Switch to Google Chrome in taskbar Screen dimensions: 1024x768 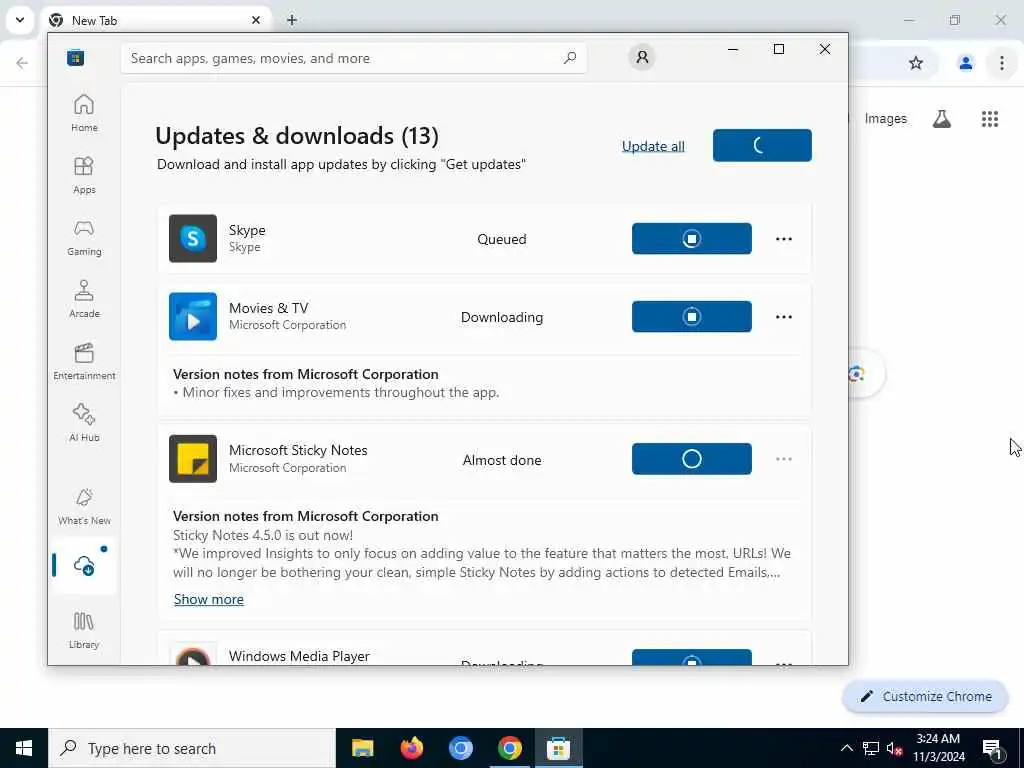point(509,748)
